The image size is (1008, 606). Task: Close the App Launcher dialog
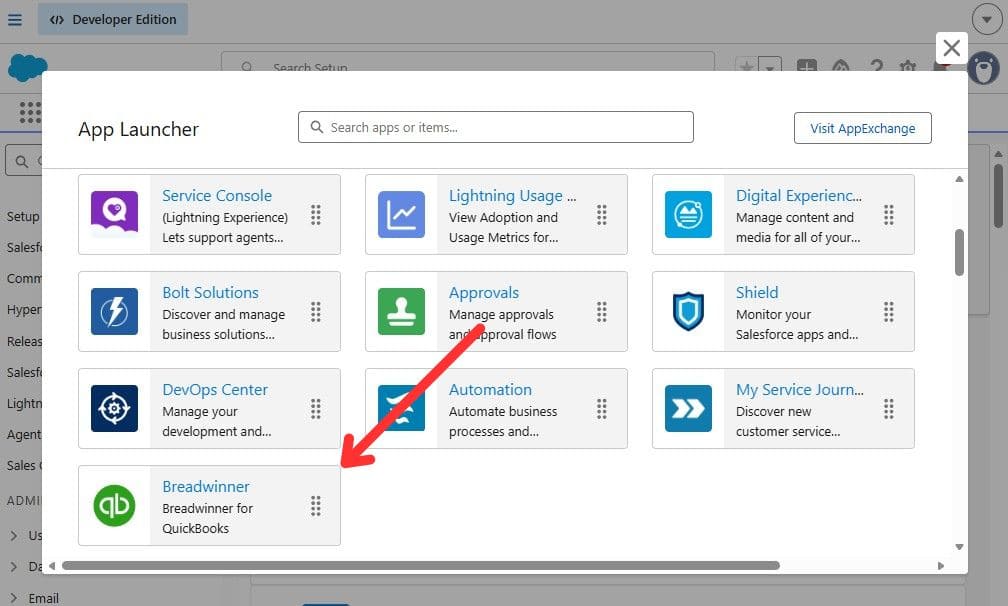pos(951,48)
